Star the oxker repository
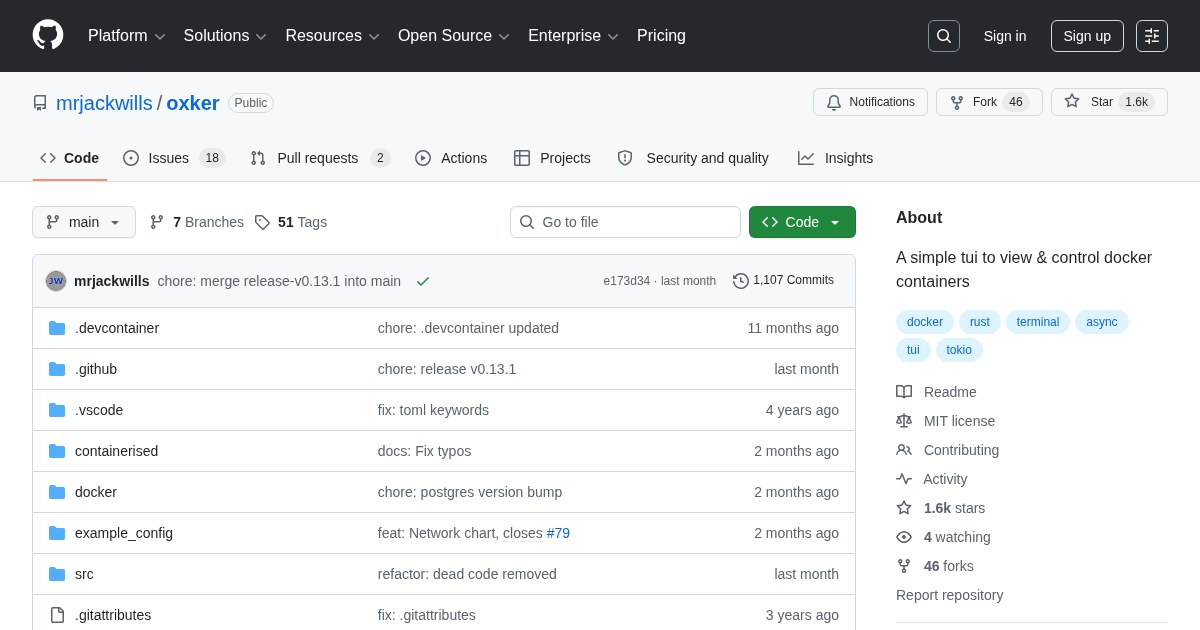This screenshot has width=1200, height=630. tap(1109, 102)
